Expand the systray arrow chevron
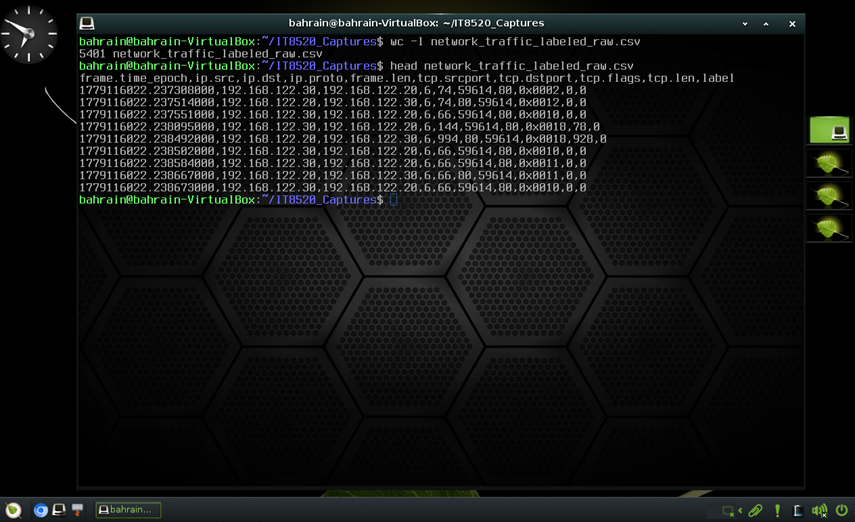The image size is (855, 522). tap(740, 511)
